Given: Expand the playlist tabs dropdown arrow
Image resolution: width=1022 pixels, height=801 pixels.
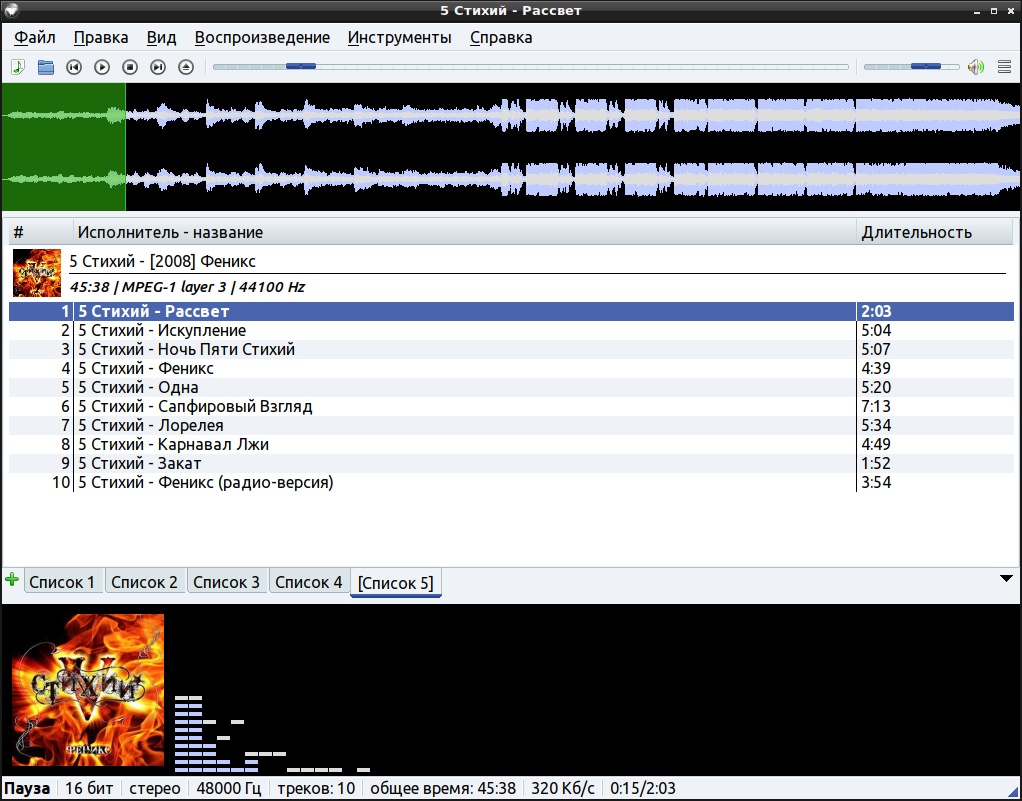Looking at the screenshot, I should pyautogui.click(x=1006, y=578).
